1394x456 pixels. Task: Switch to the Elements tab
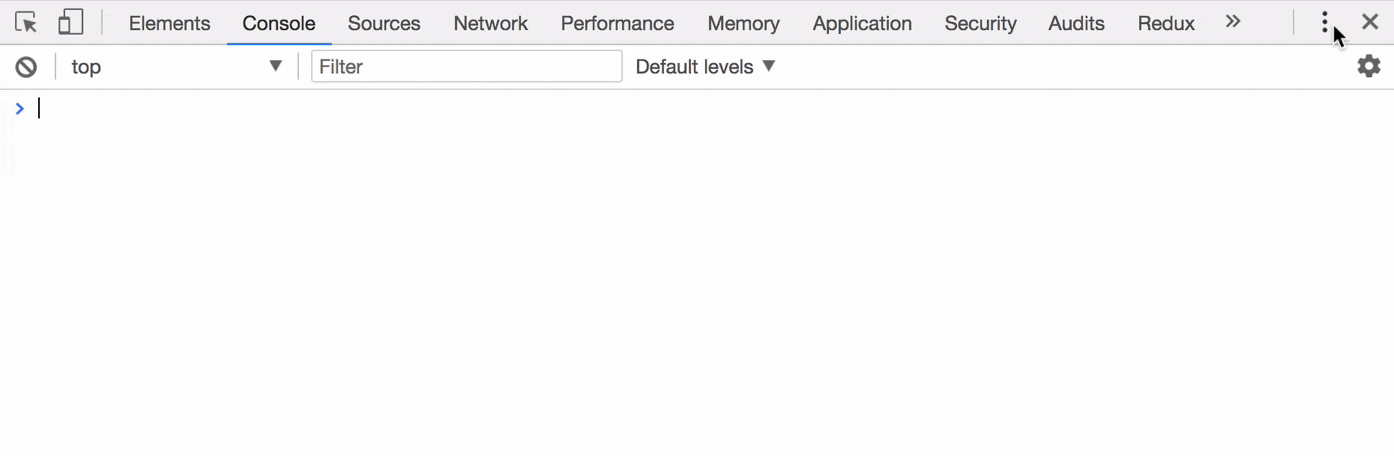click(x=169, y=23)
